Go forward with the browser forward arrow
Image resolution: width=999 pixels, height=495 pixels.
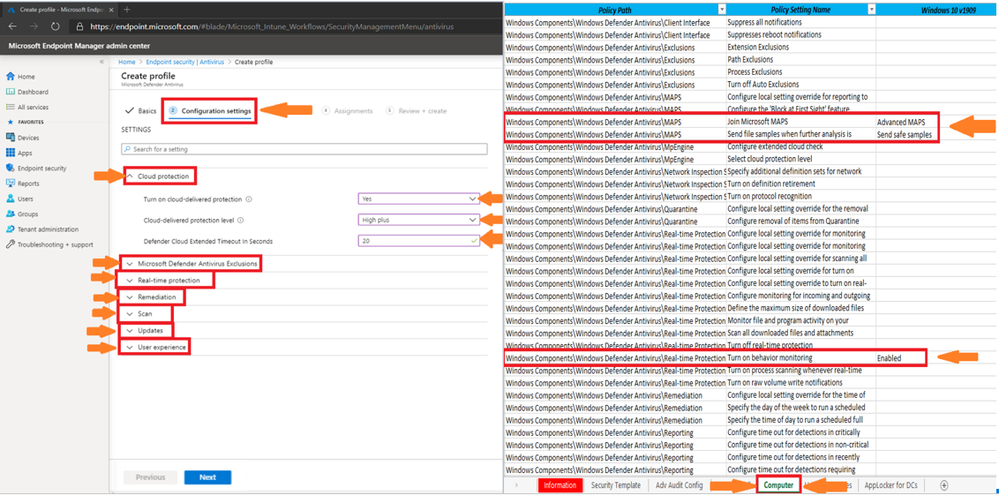click(33, 27)
